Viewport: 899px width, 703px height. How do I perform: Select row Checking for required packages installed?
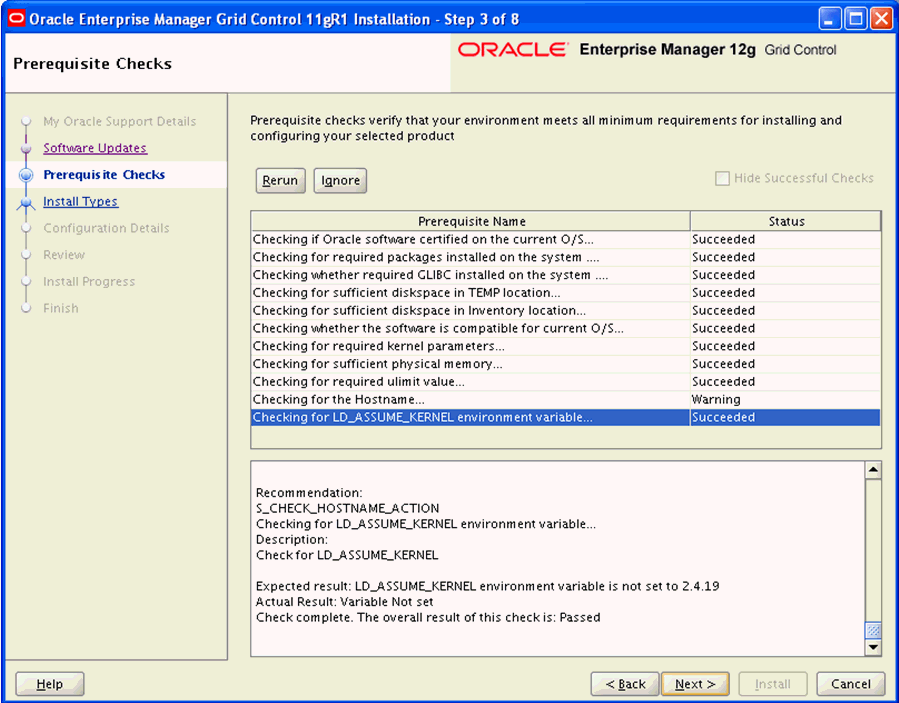pyautogui.click(x=565, y=257)
